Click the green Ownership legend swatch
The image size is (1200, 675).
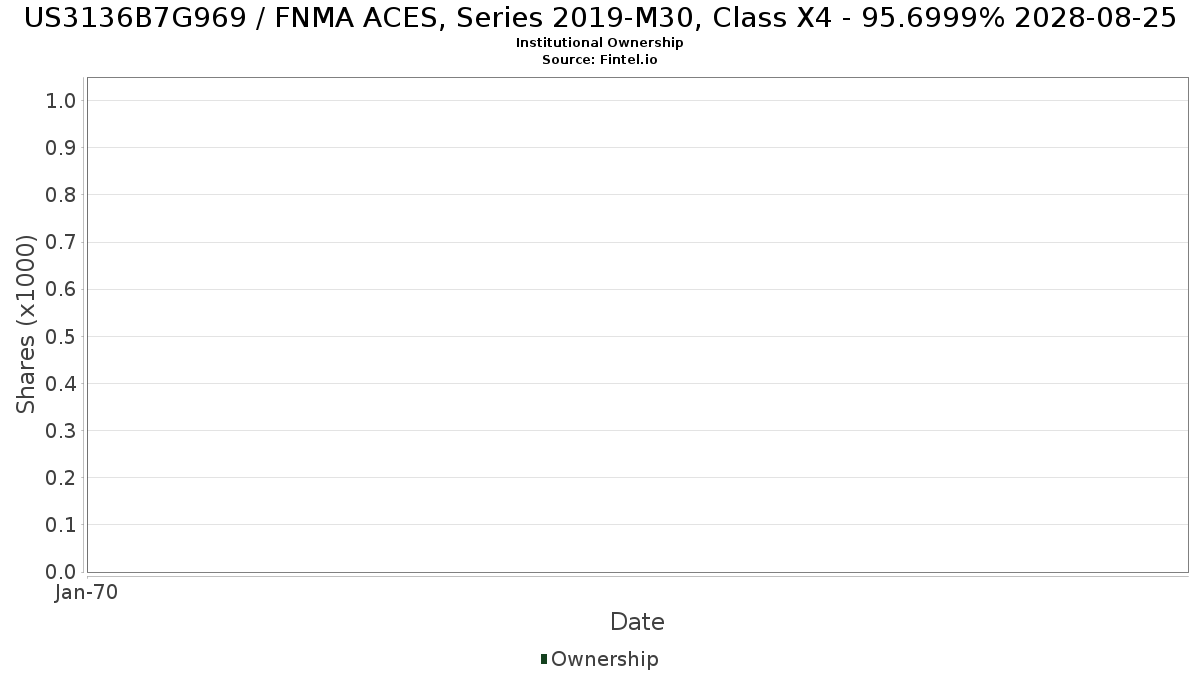coord(544,659)
